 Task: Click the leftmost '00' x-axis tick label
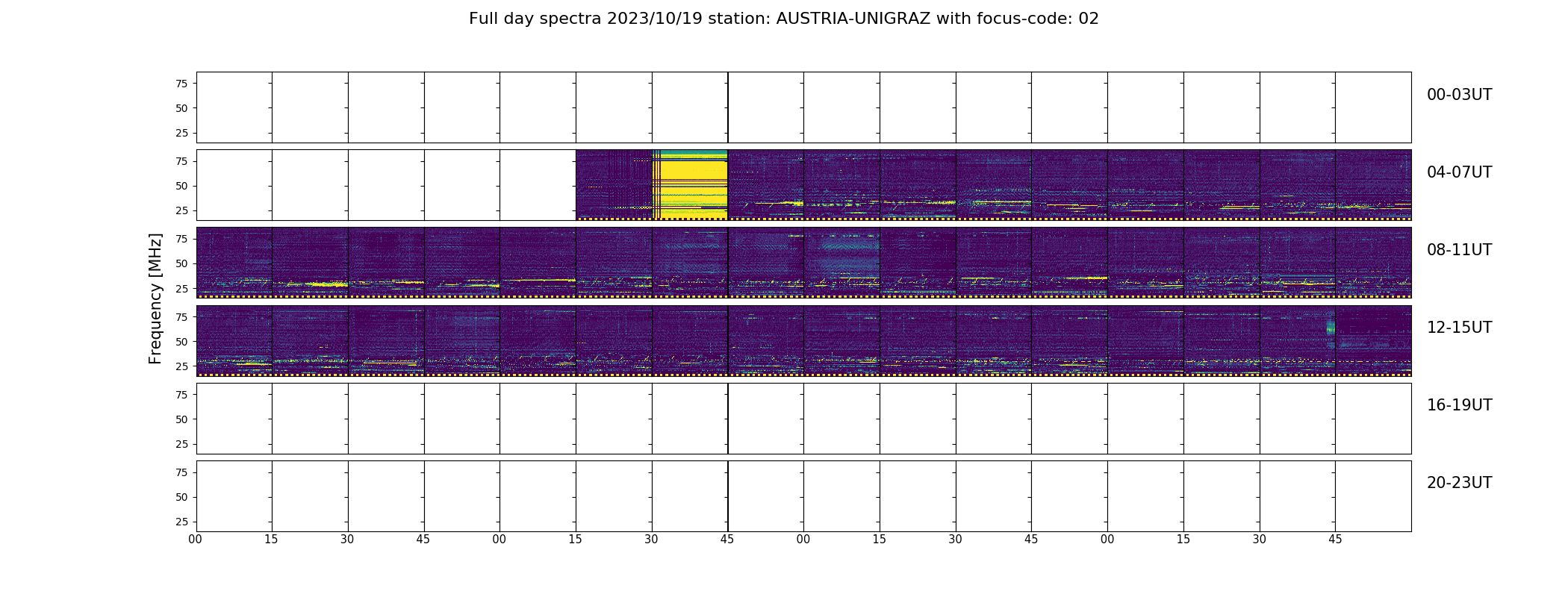196,540
